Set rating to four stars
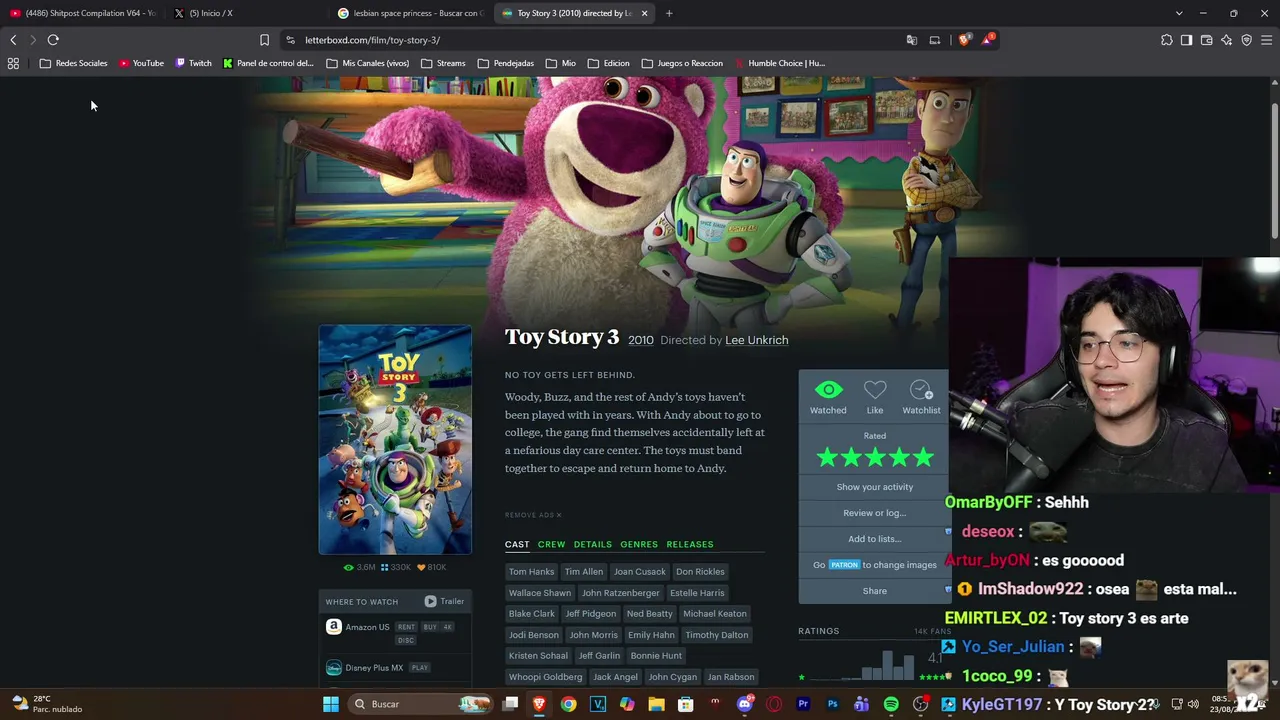Image resolution: width=1280 pixels, height=720 pixels. [899, 458]
